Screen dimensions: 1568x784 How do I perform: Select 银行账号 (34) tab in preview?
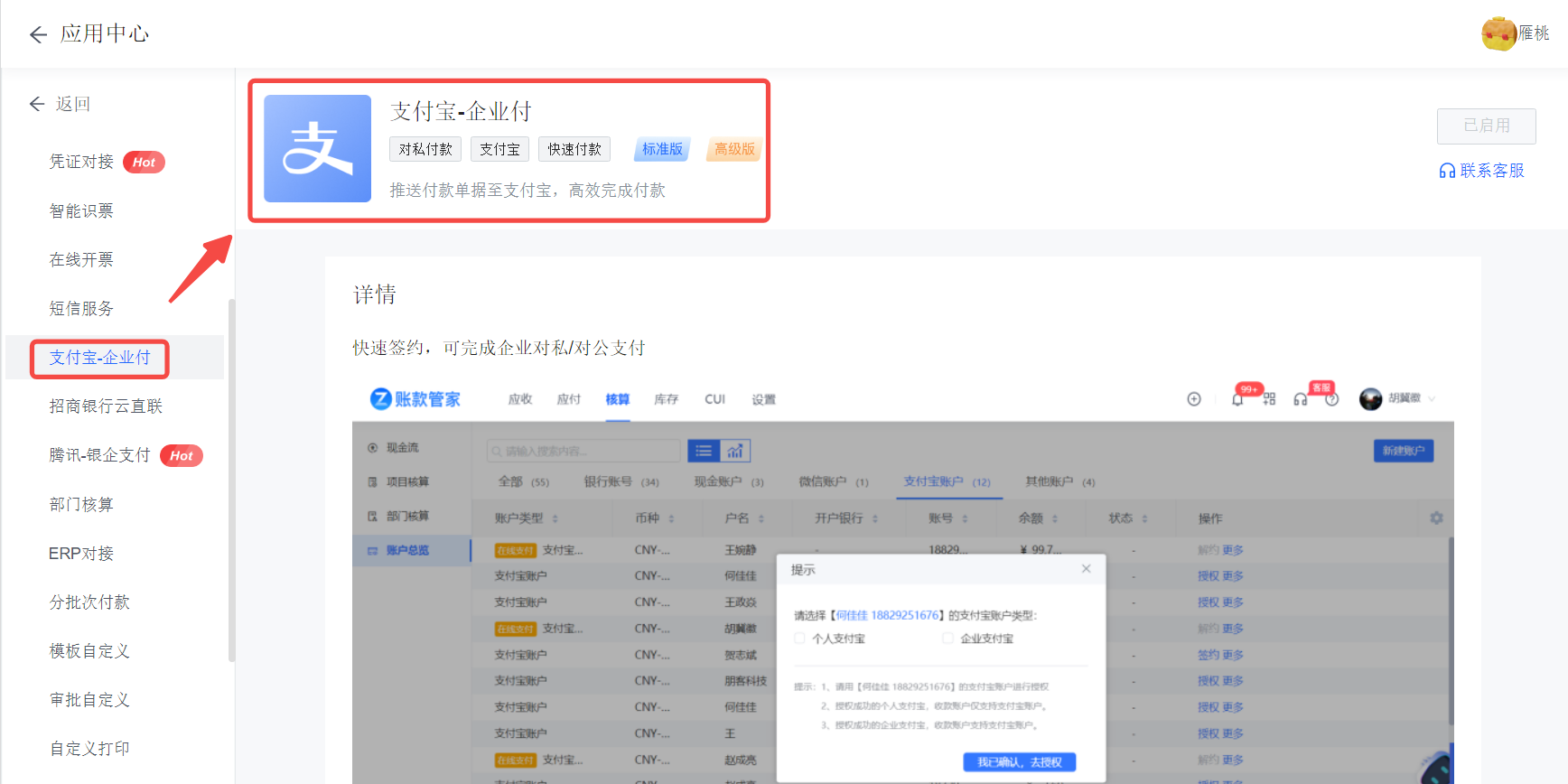tap(621, 481)
